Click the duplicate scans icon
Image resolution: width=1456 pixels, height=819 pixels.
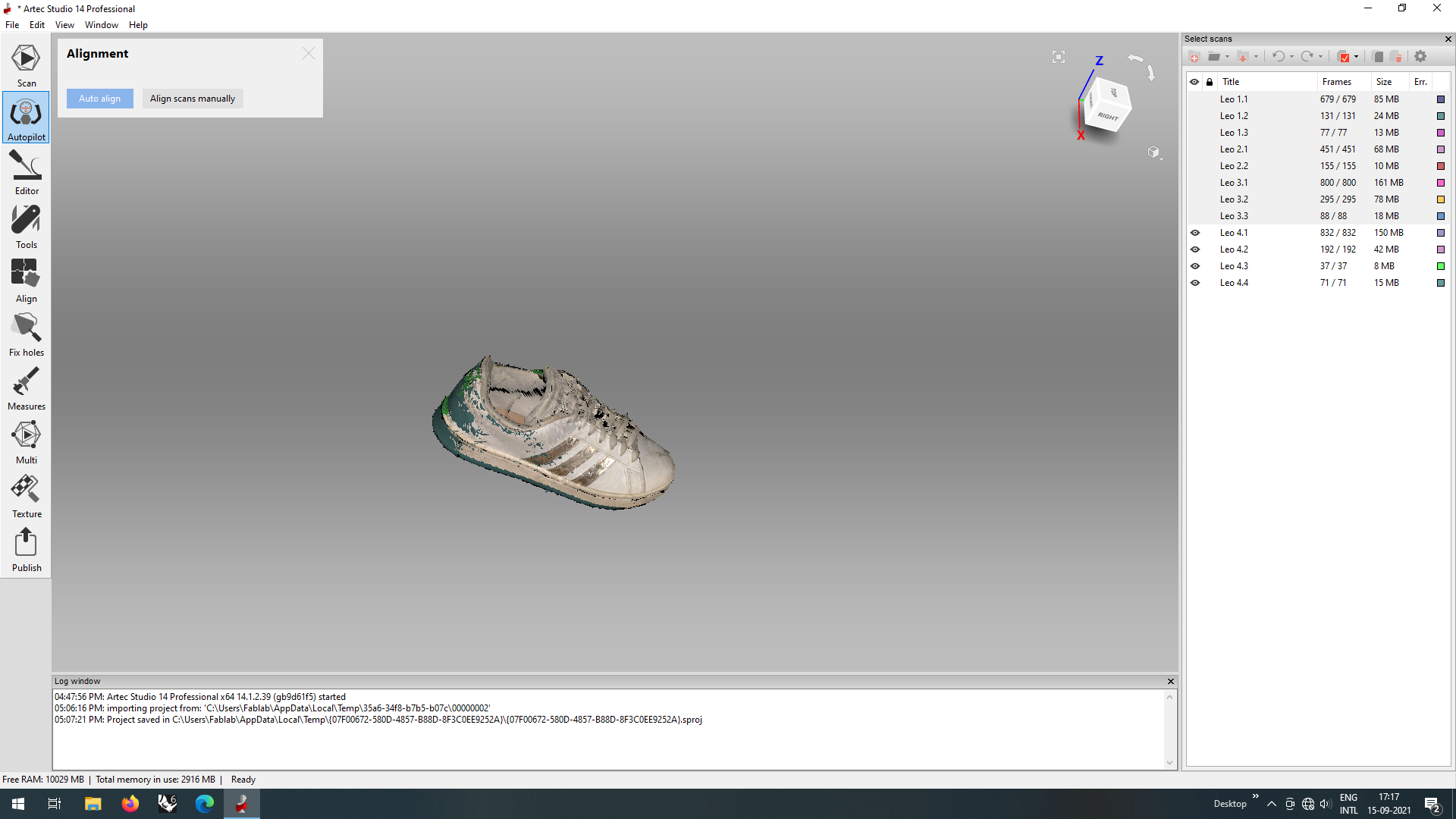(x=1378, y=57)
